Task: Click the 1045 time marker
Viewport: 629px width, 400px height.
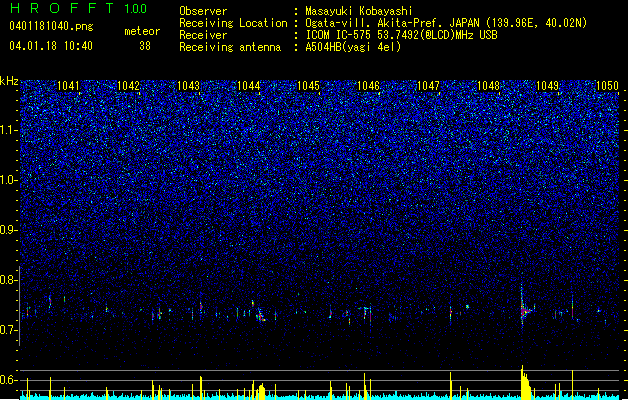Action: pos(308,86)
